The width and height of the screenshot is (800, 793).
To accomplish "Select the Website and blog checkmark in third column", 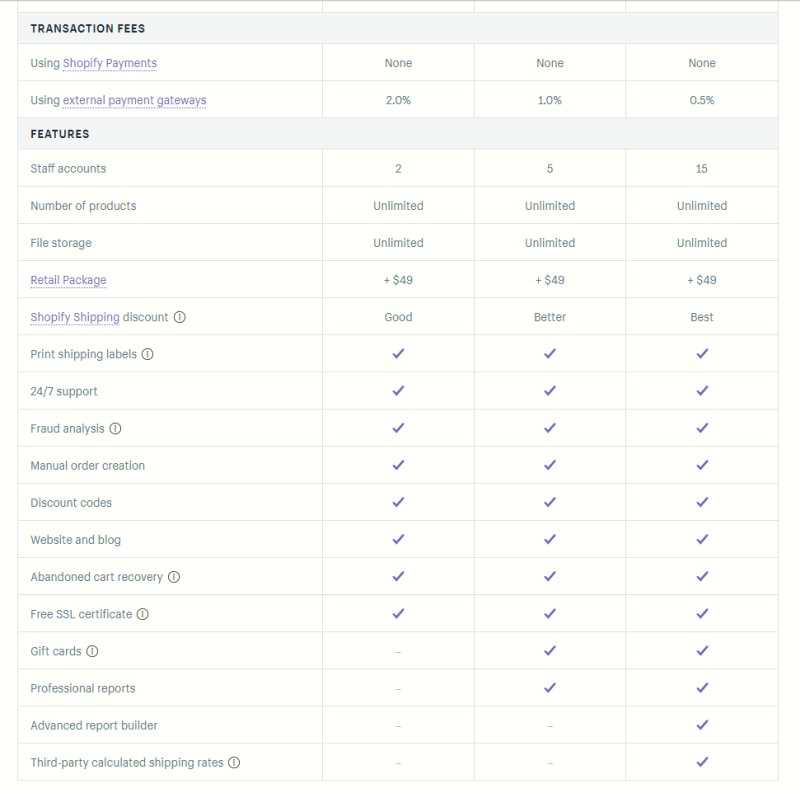I will point(701,539).
